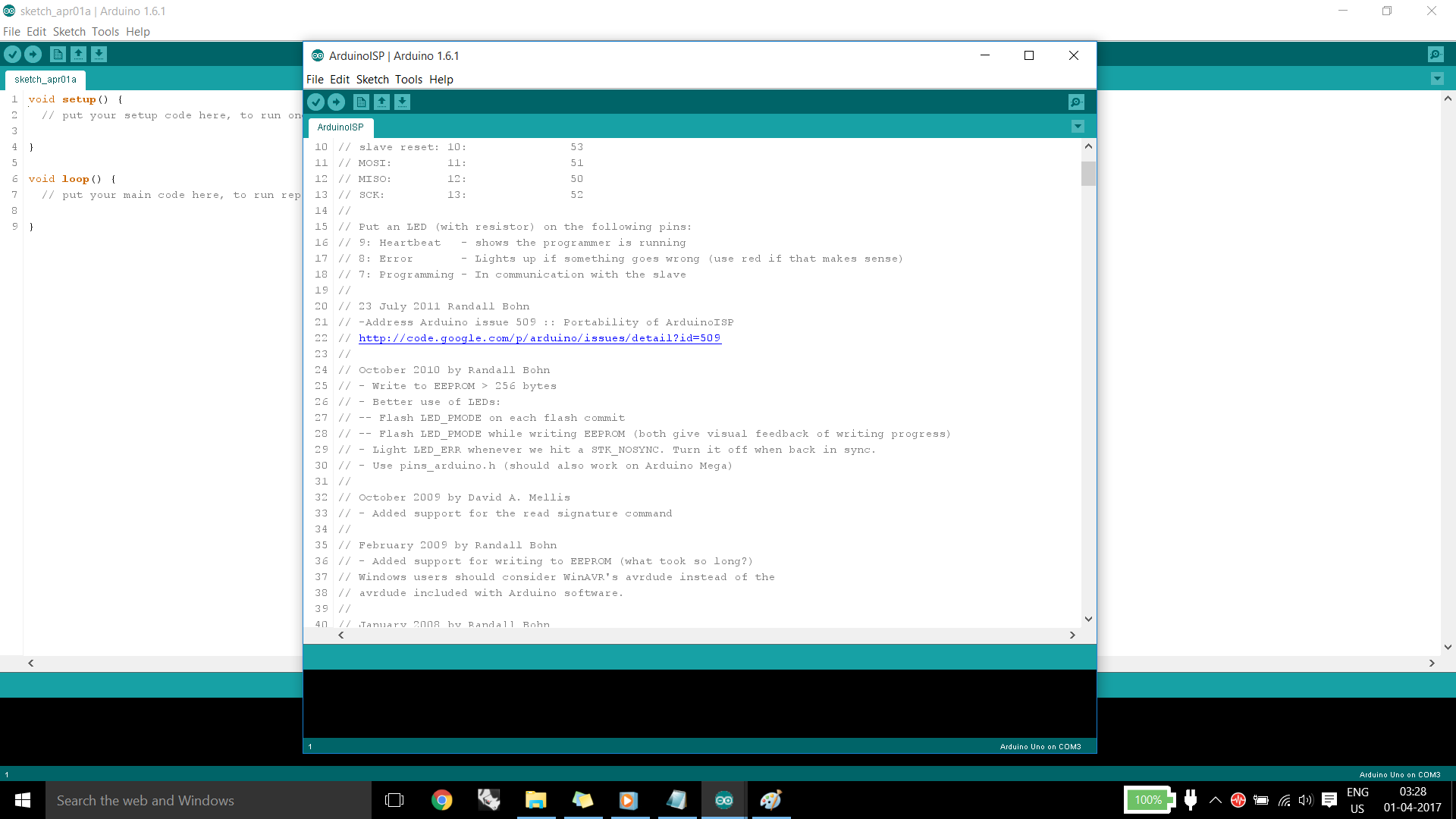Click scroll down arrow in ArduinoISP editor

1088,619
